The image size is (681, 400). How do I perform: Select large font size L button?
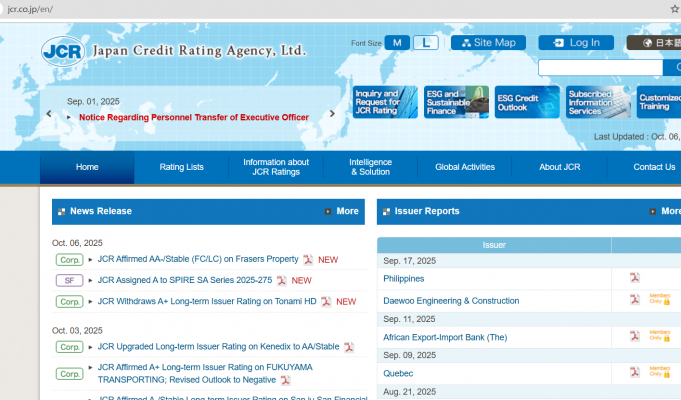pyautogui.click(x=426, y=43)
